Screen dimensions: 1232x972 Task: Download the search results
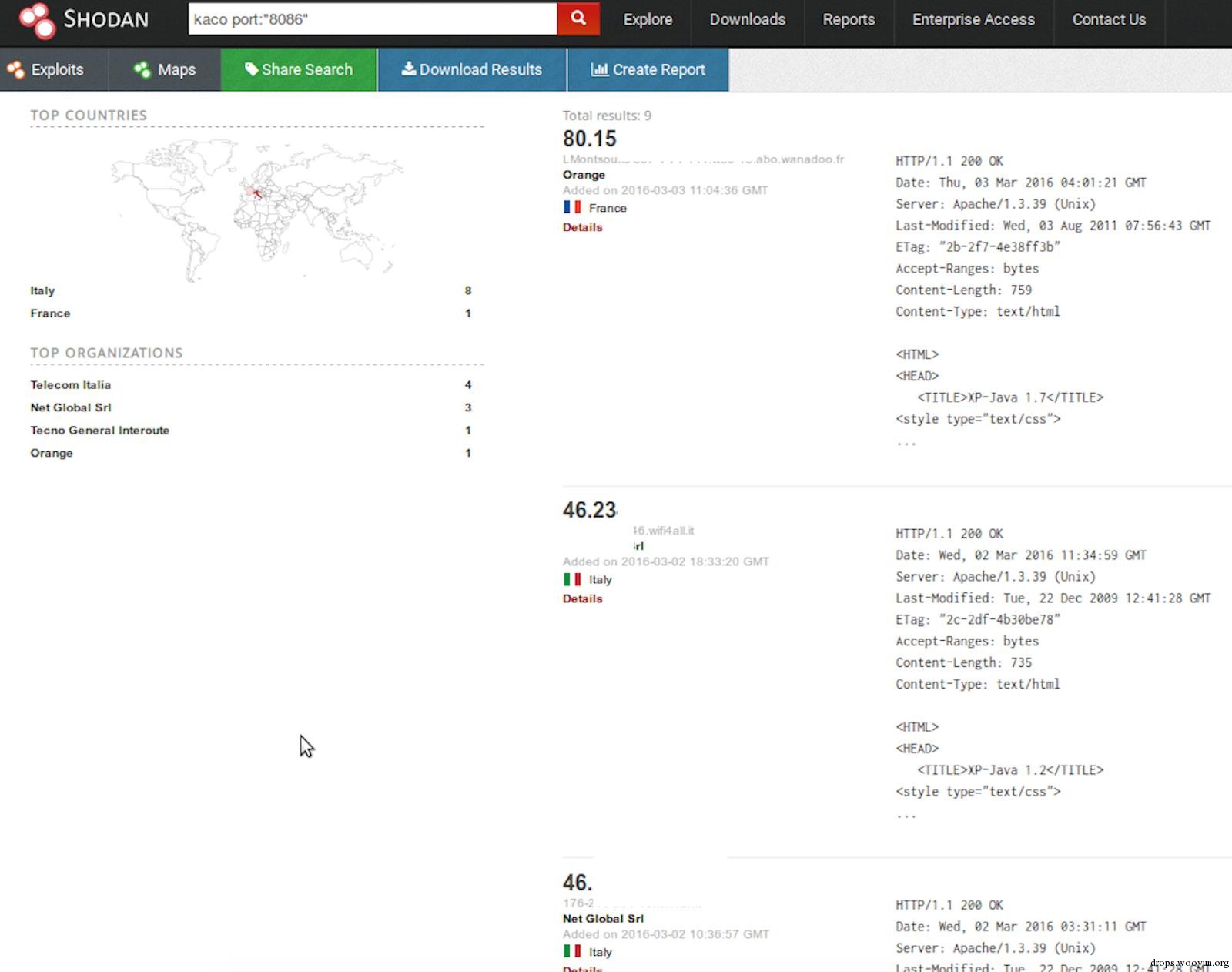tap(472, 69)
